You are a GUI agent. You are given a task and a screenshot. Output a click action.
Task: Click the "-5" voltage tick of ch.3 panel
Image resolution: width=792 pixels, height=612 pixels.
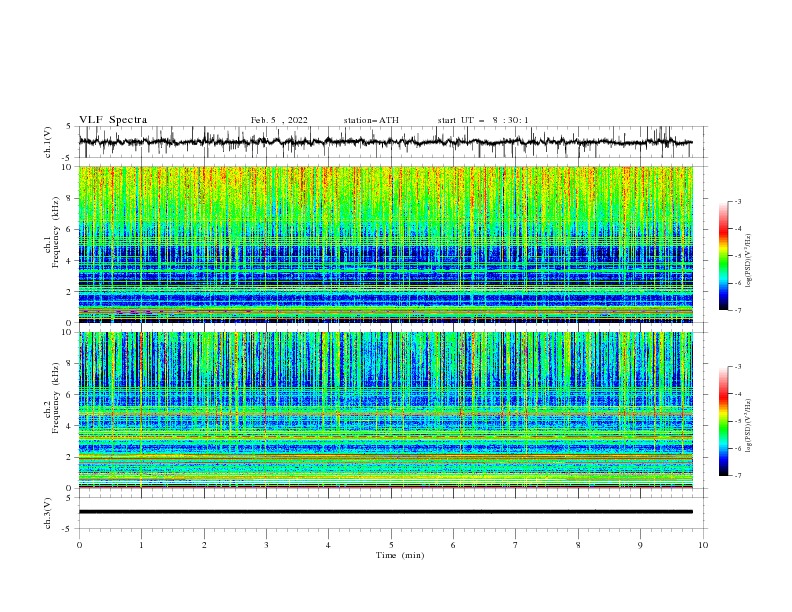68,529
